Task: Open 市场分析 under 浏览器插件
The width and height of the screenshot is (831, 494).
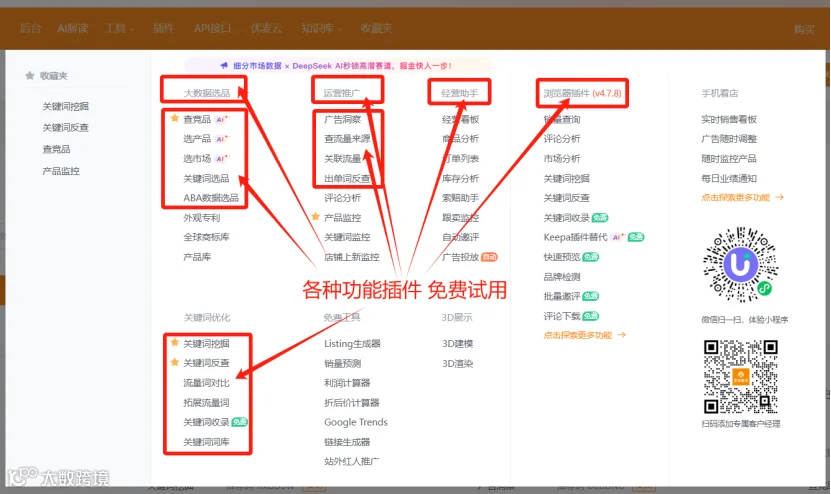Action: 562,158
